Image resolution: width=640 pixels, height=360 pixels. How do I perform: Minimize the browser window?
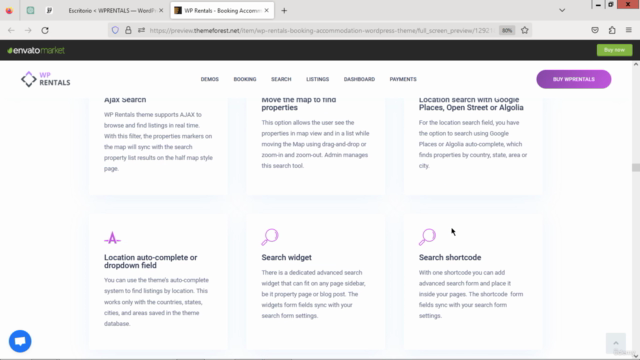click(x=598, y=4)
